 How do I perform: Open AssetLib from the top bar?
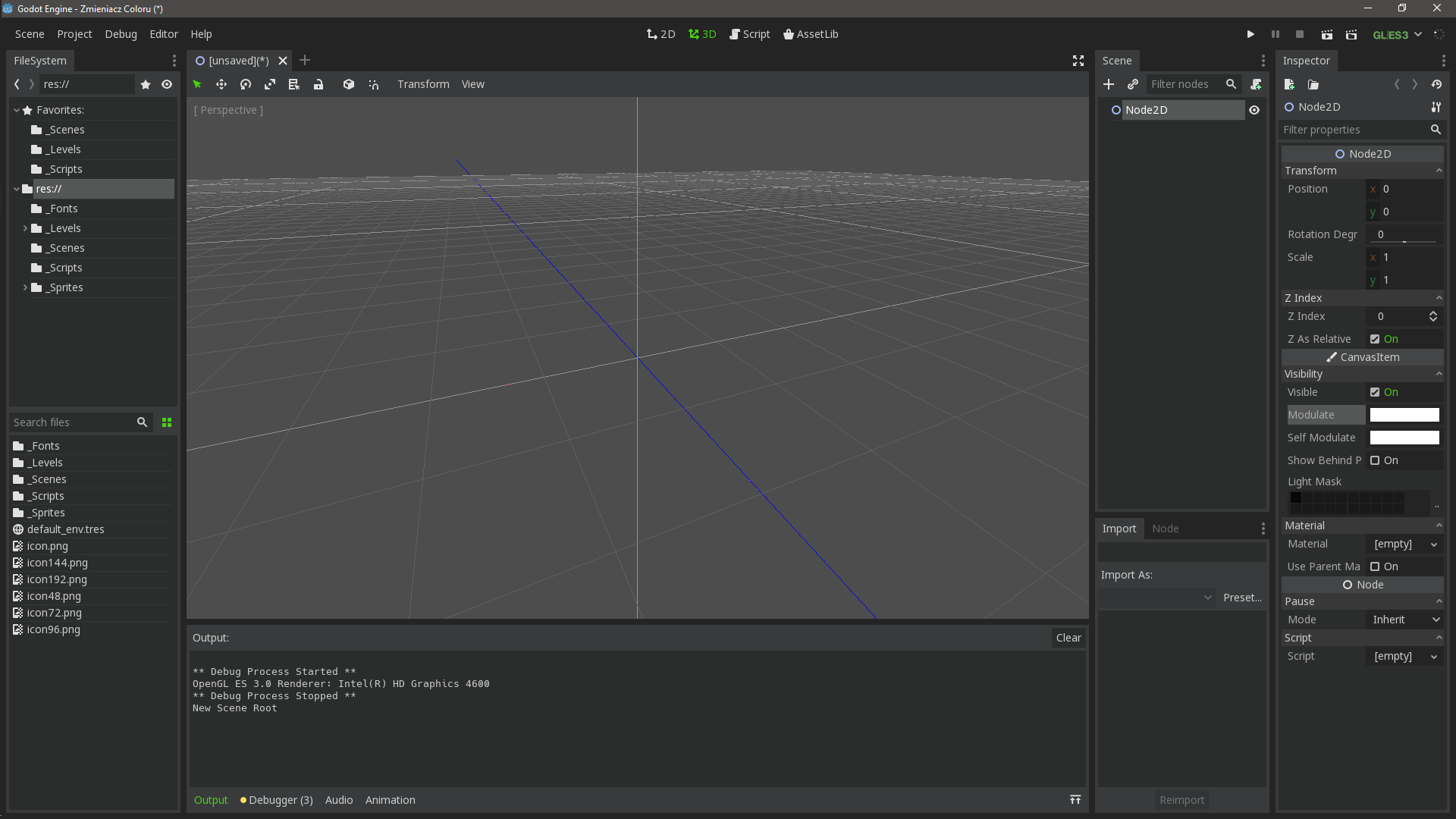810,34
